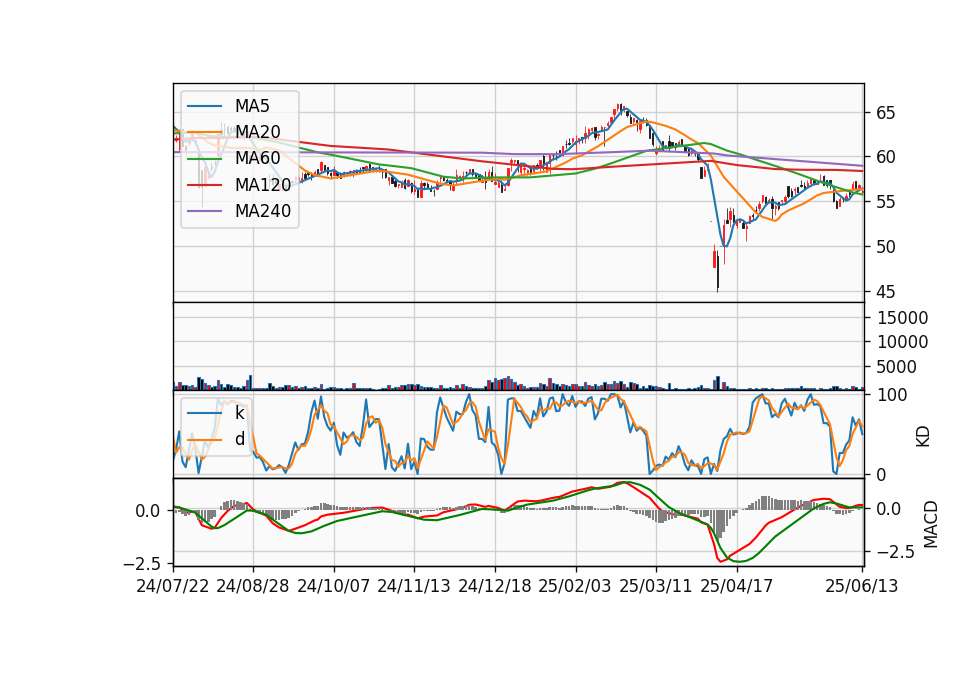Click the 25/06/13 date axis label
960x690 pixels.
(861, 586)
